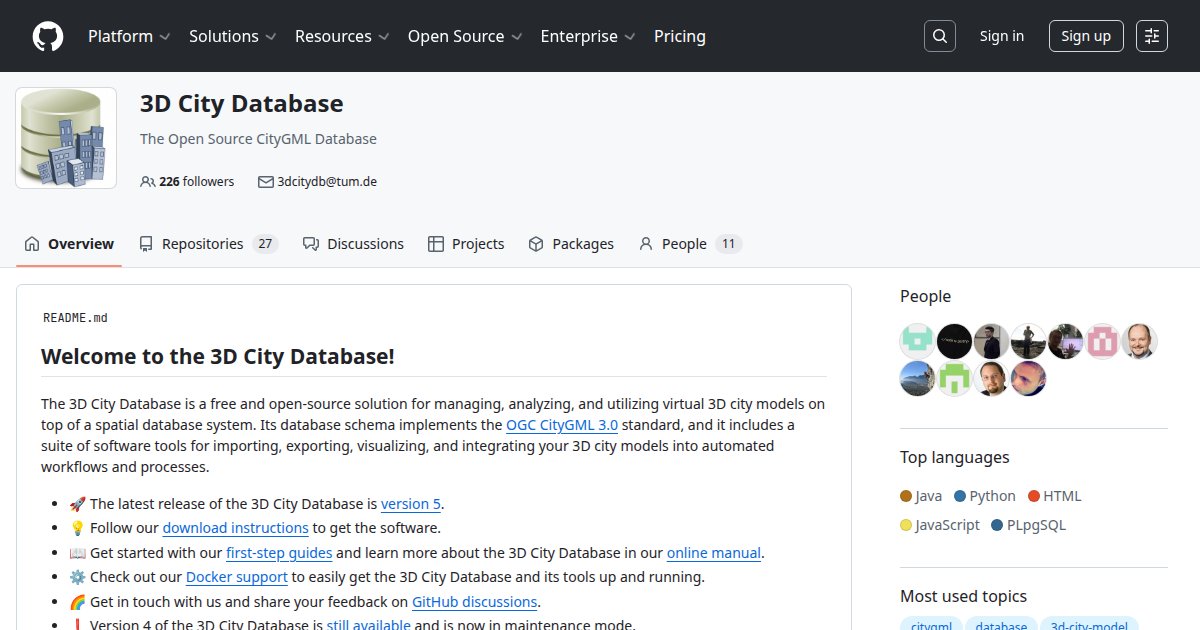Expand the Open Source menu
This screenshot has height=630, width=1200.
tap(465, 36)
